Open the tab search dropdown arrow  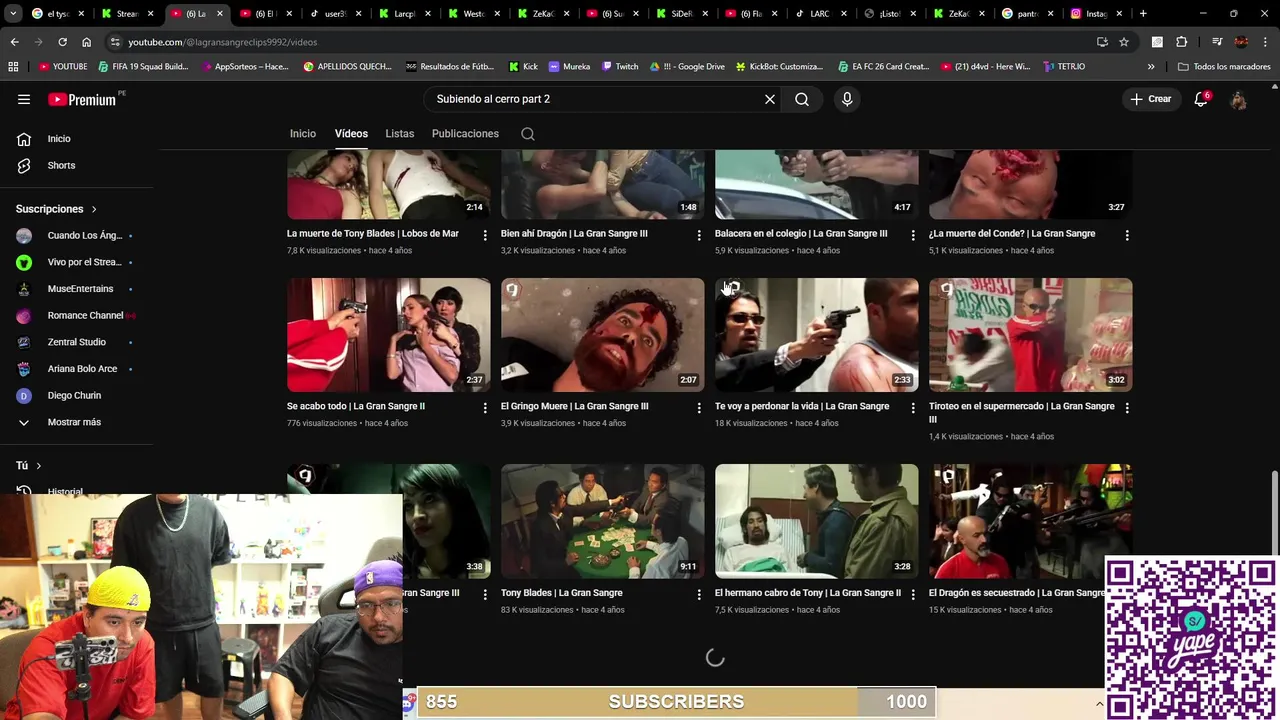click(x=13, y=14)
